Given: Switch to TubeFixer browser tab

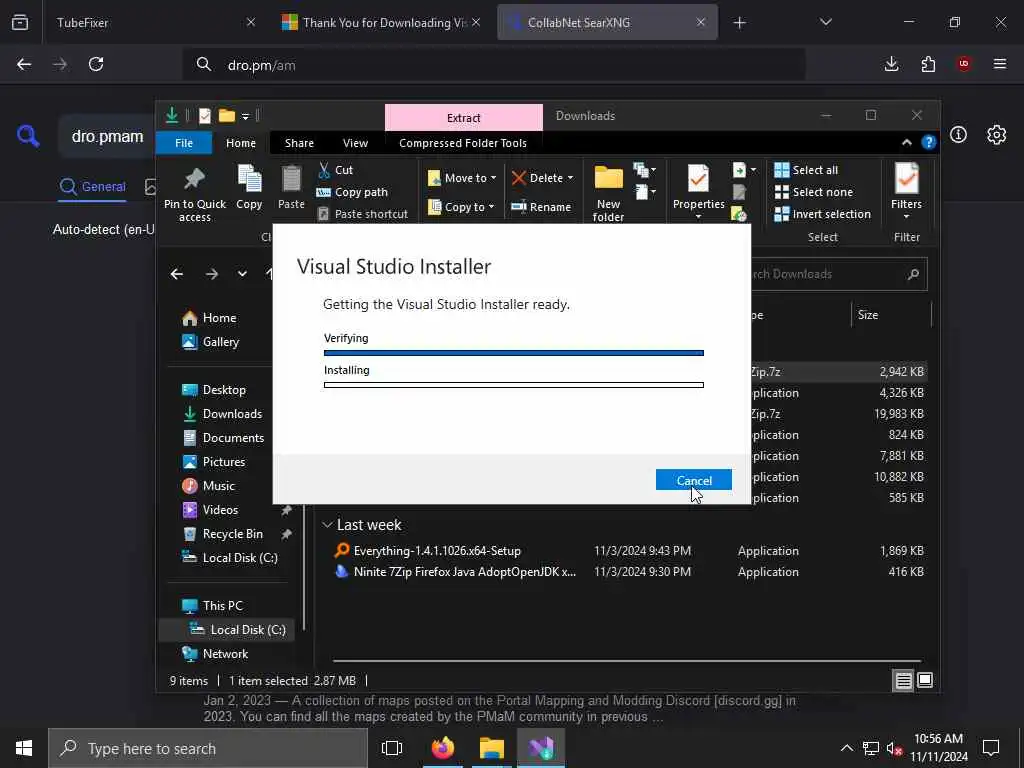Looking at the screenshot, I should (x=150, y=22).
